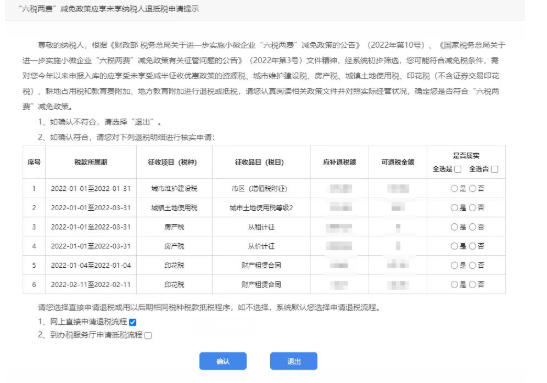The height and width of the screenshot is (383, 547).
Task: Click the 从租计征 cell
Action: 261,227
